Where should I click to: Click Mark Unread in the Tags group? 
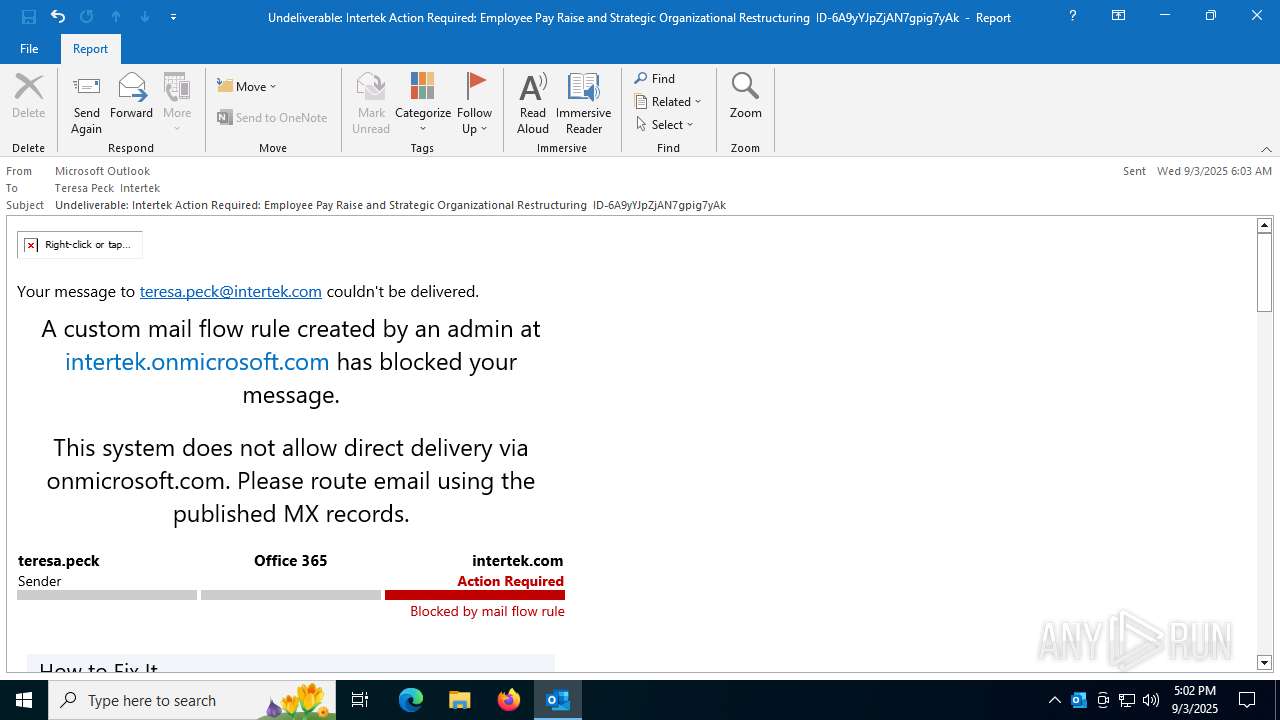click(371, 103)
